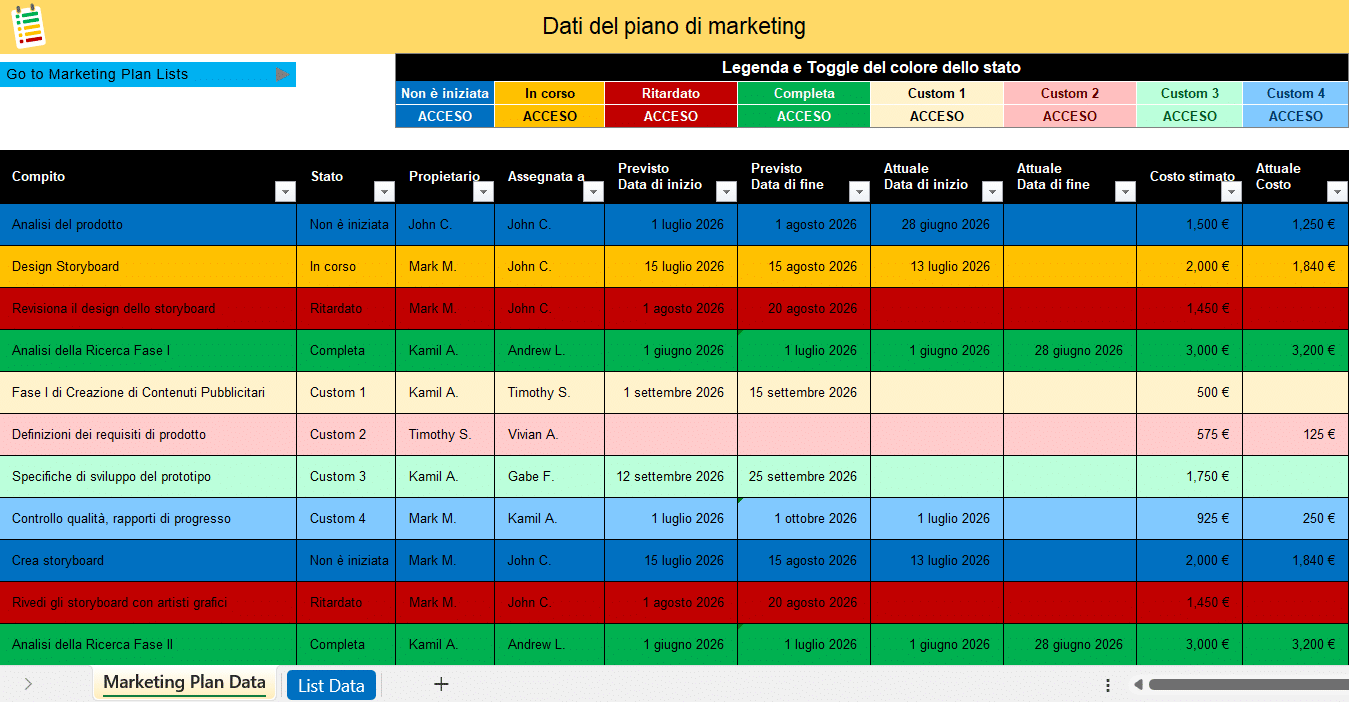The width and height of the screenshot is (1349, 702).
Task: Expand the Propietario filter dropdown
Action: point(483,192)
